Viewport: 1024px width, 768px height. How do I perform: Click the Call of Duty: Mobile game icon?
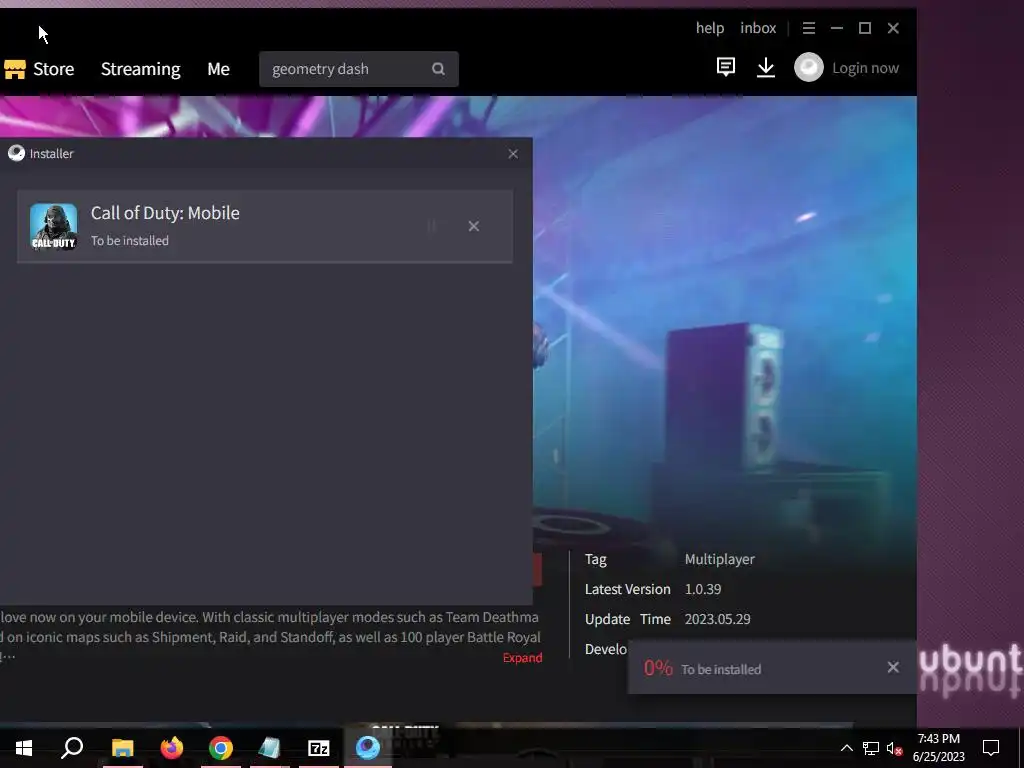click(x=54, y=227)
